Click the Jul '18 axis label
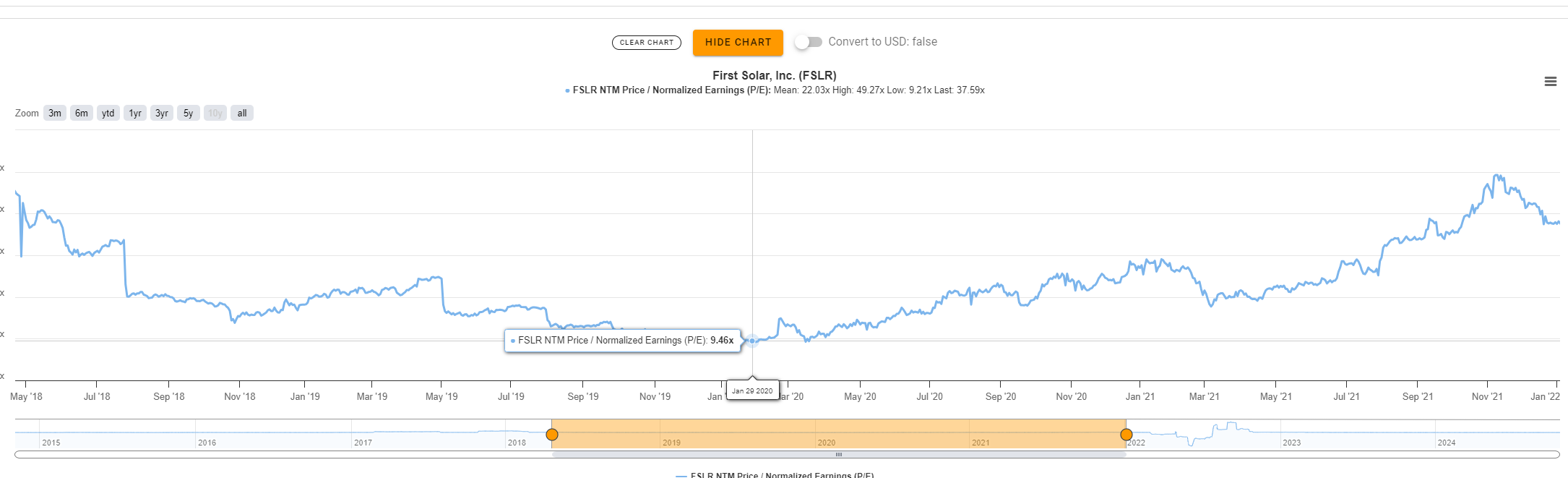This screenshot has height=478, width=1568. [97, 396]
